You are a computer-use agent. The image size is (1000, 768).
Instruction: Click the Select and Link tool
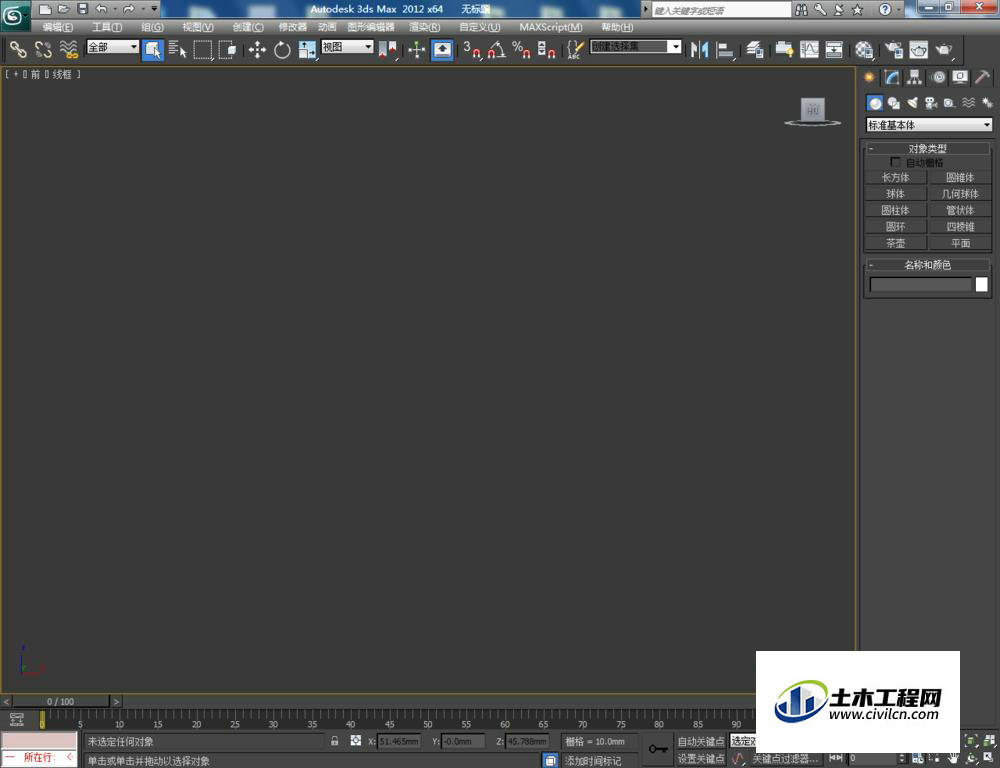click(18, 49)
